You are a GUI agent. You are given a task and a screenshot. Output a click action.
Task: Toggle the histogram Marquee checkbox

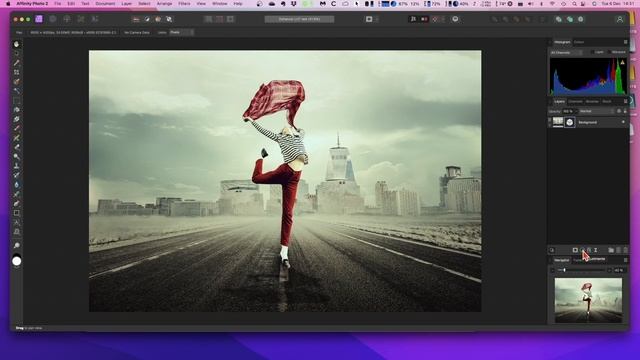610,52
